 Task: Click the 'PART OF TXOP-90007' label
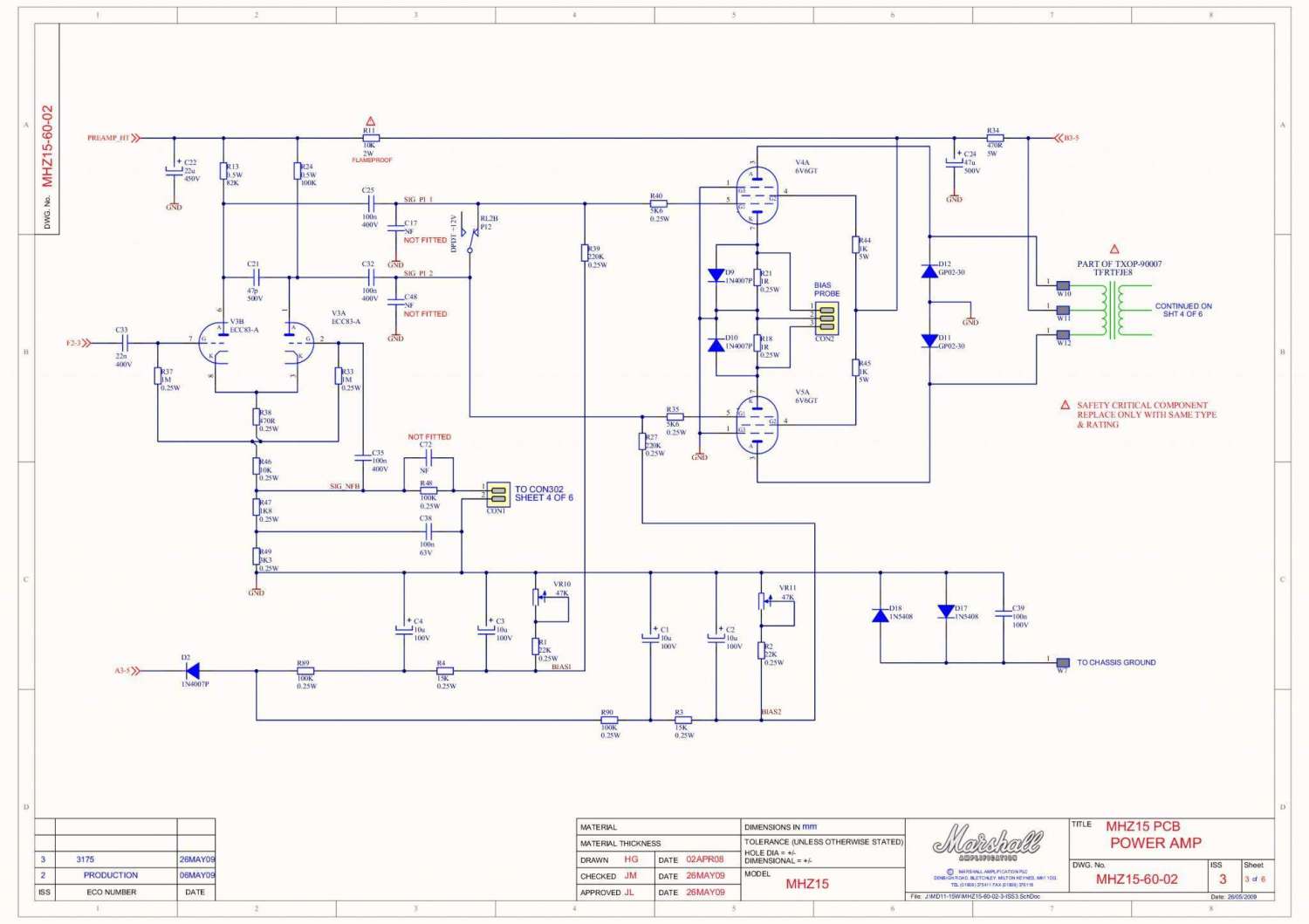(x=1119, y=264)
